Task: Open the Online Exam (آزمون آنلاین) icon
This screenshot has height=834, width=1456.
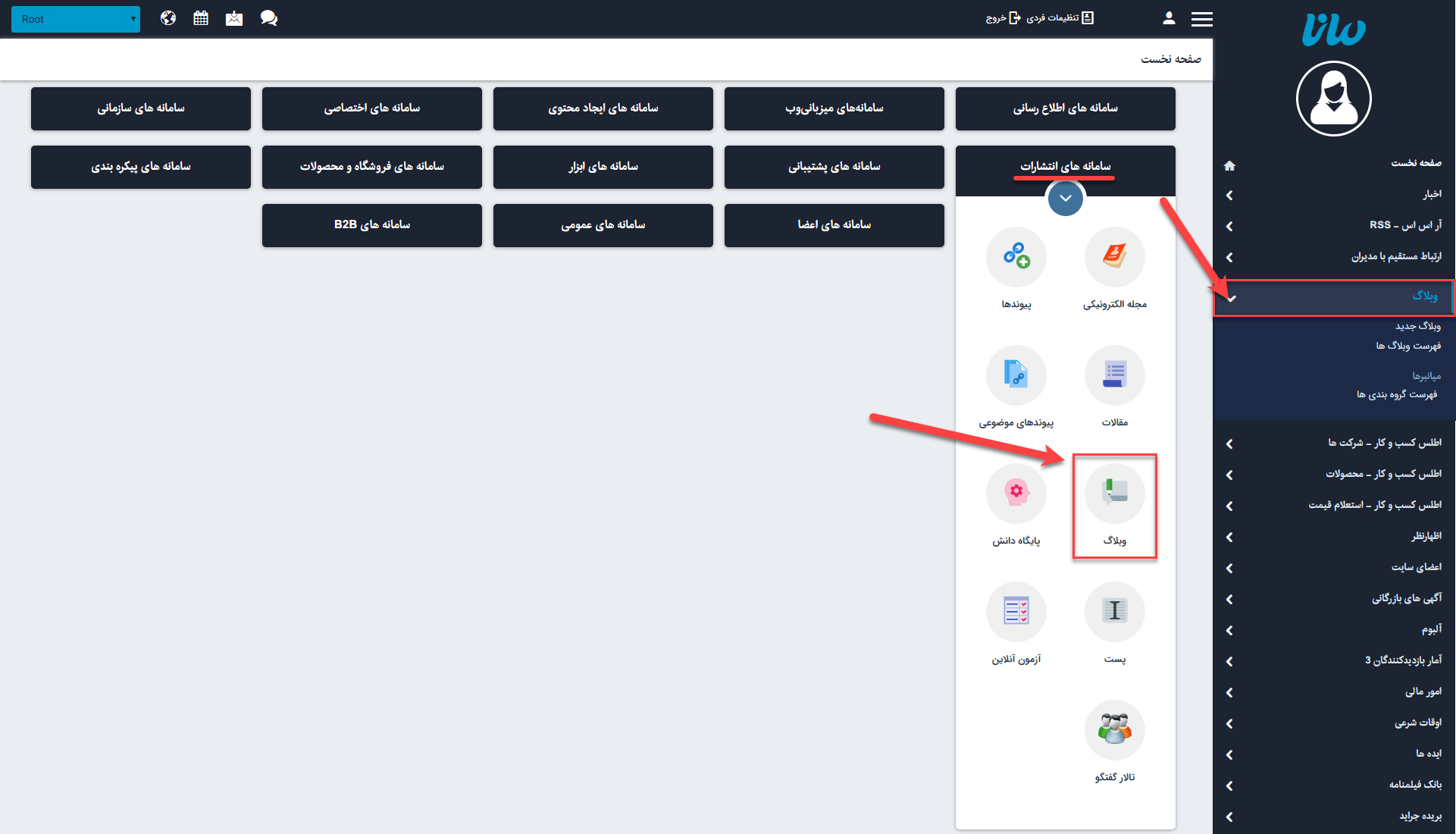Action: point(1016,613)
